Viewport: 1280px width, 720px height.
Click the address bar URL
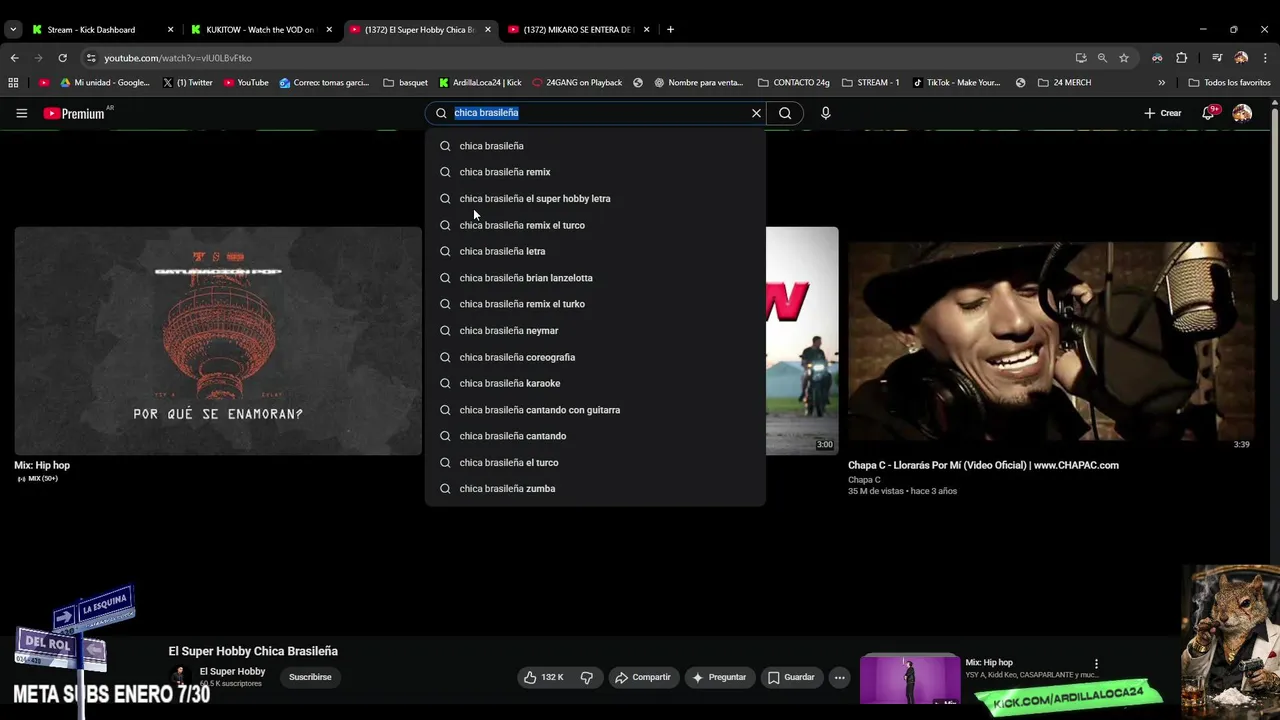point(178,58)
